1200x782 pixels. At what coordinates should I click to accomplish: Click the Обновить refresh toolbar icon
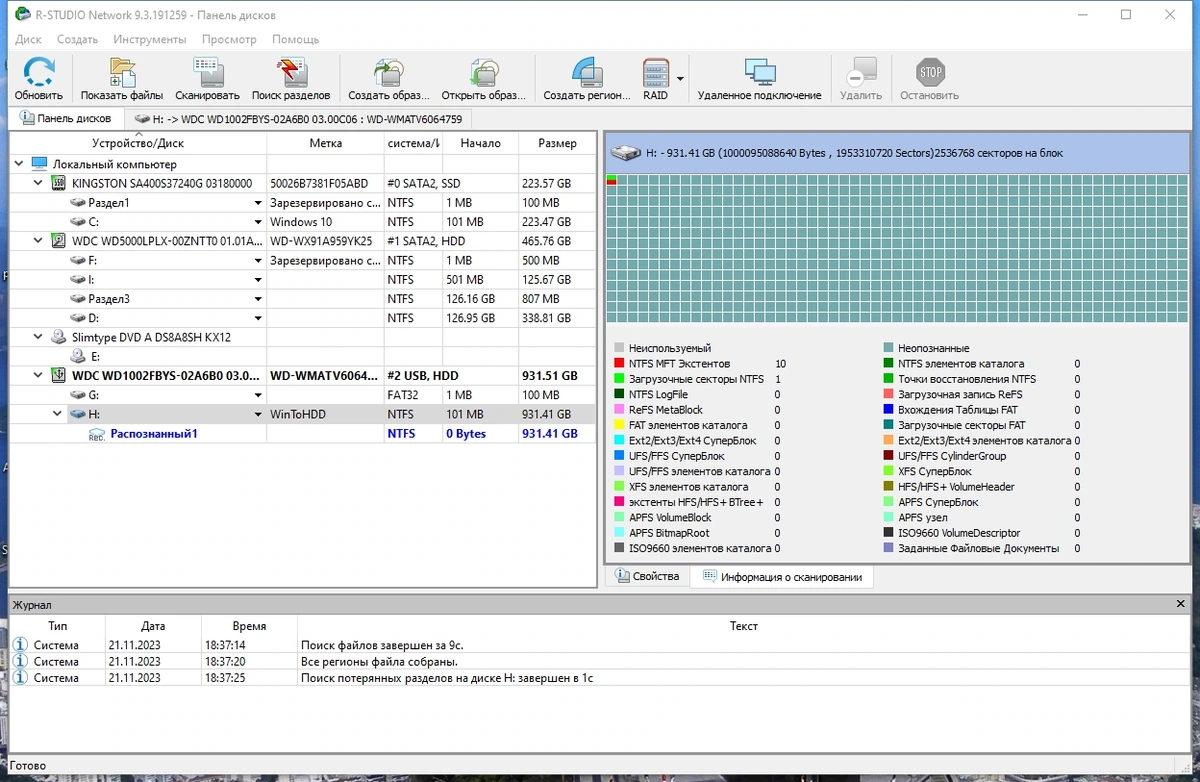pyautogui.click(x=39, y=73)
